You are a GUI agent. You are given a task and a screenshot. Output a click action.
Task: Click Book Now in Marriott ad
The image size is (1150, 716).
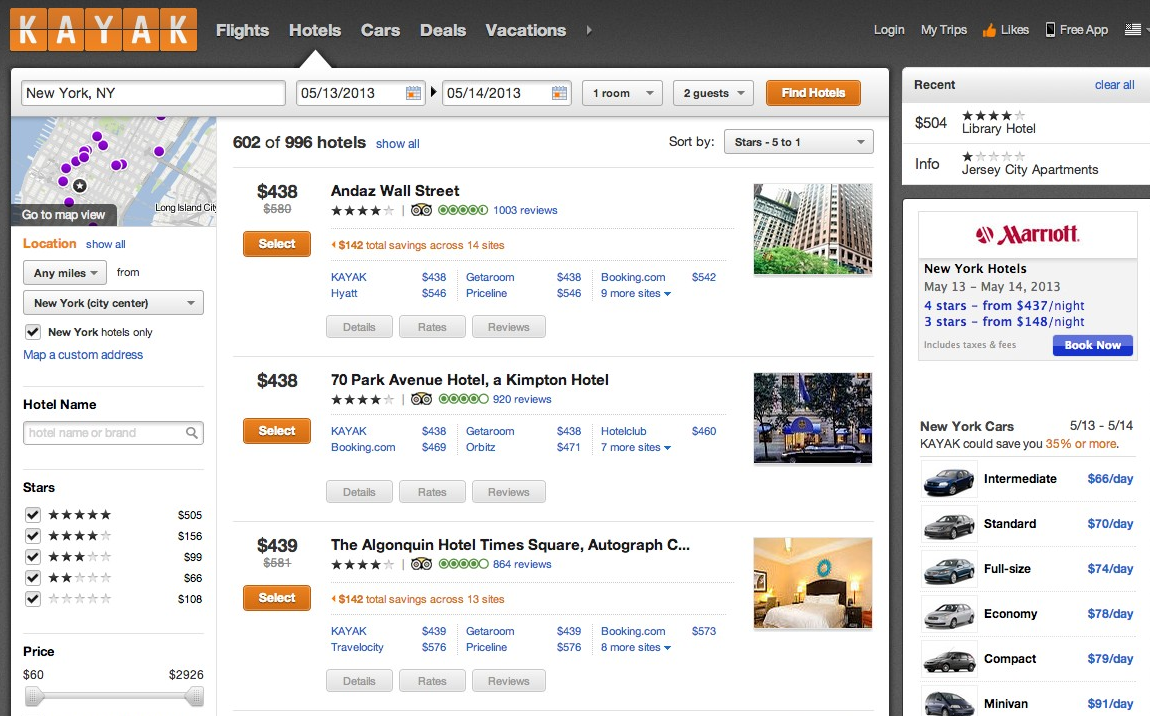(1093, 346)
